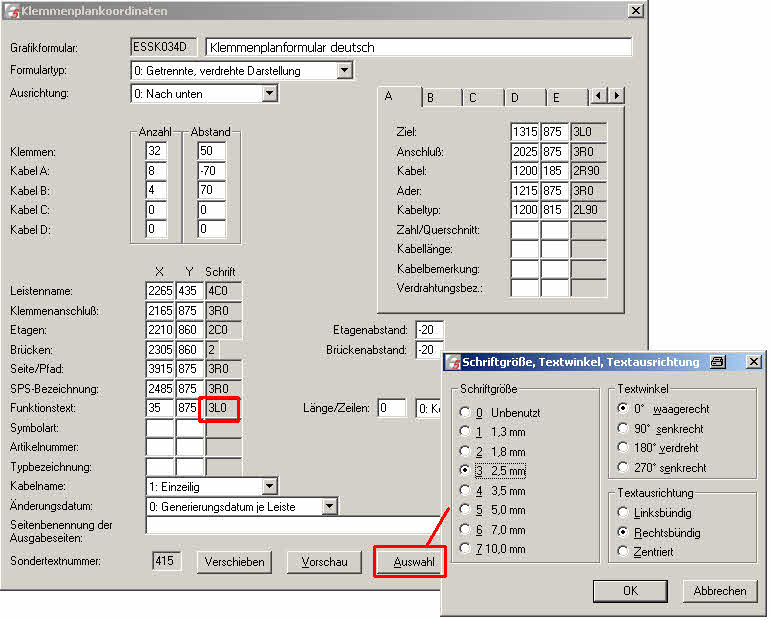770x620 pixels.
Task: Choose text angle 180° verdreht
Action: click(x=658, y=448)
